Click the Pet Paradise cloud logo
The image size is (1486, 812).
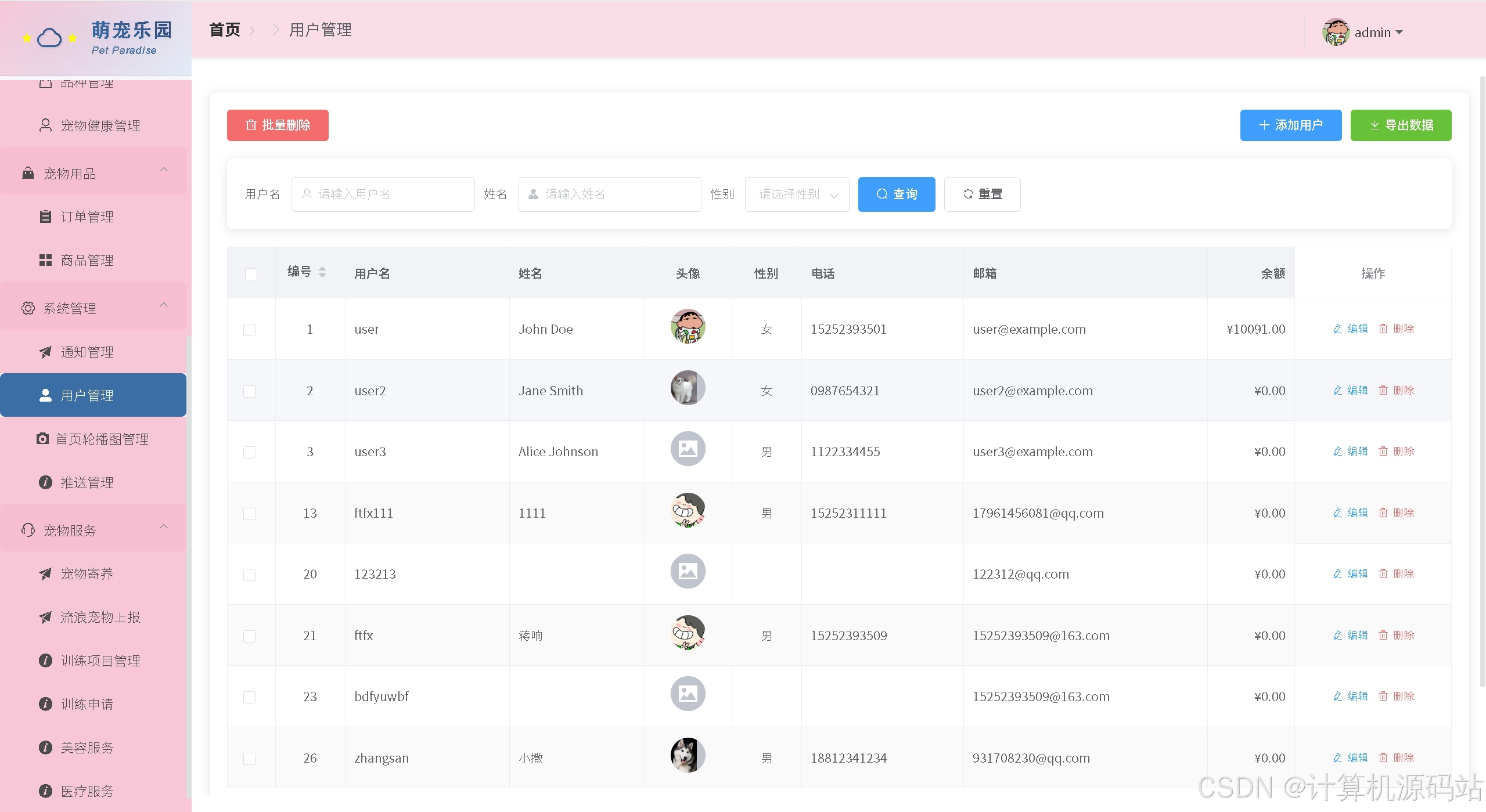[49, 38]
